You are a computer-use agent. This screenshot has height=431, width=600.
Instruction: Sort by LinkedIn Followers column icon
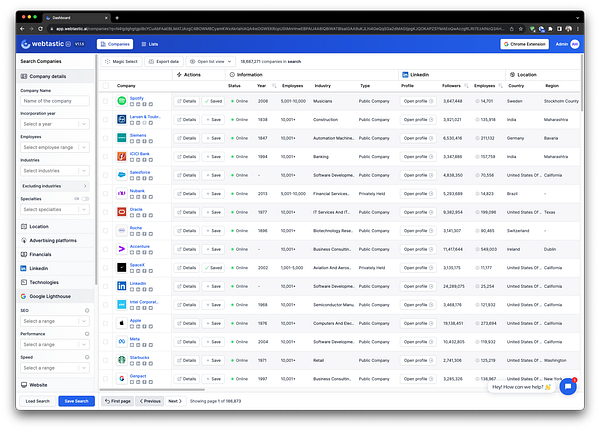pyautogui.click(x=466, y=86)
